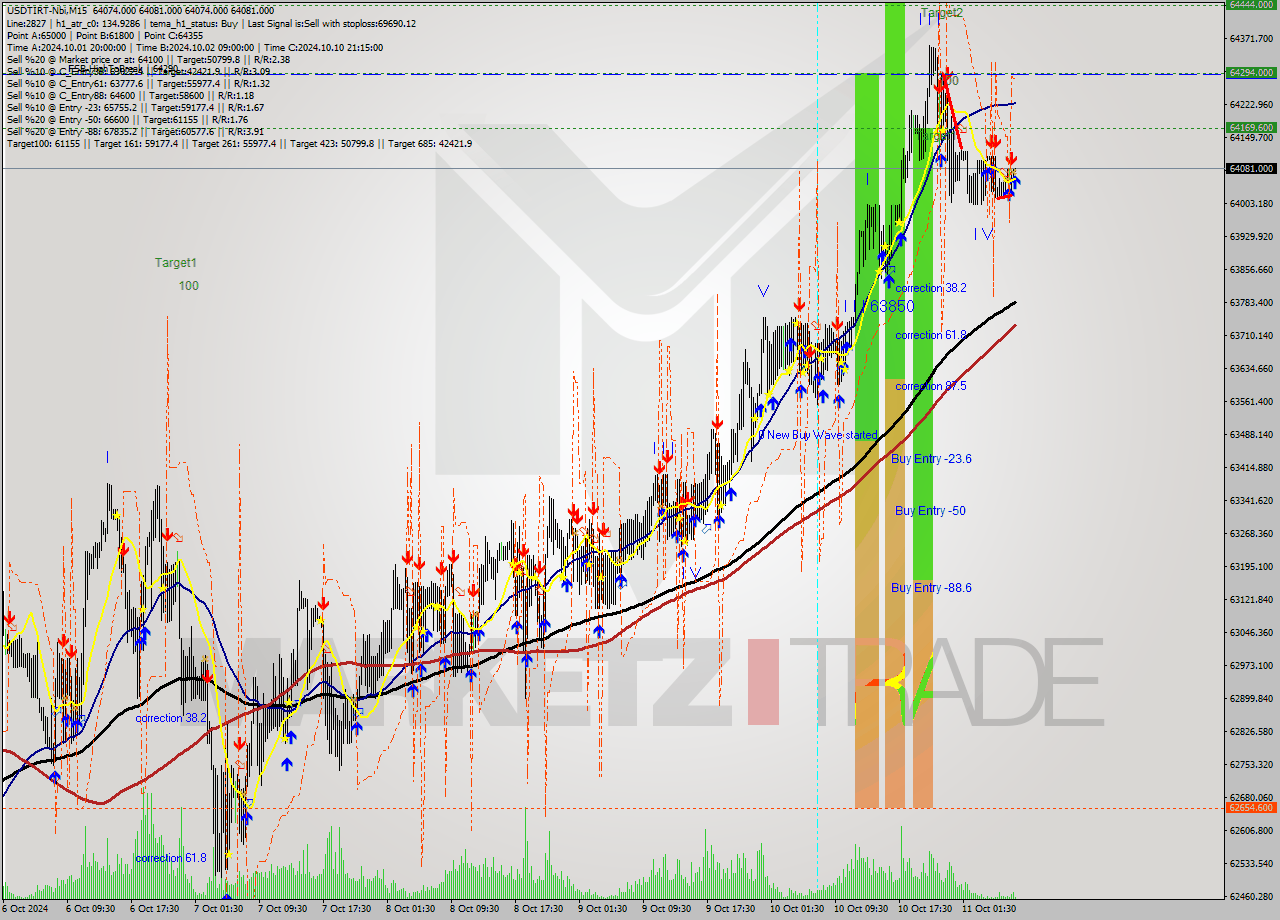Select 'correction 38.2' label beside green bars
Image resolution: width=1280 pixels, height=920 pixels.
[x=931, y=288]
